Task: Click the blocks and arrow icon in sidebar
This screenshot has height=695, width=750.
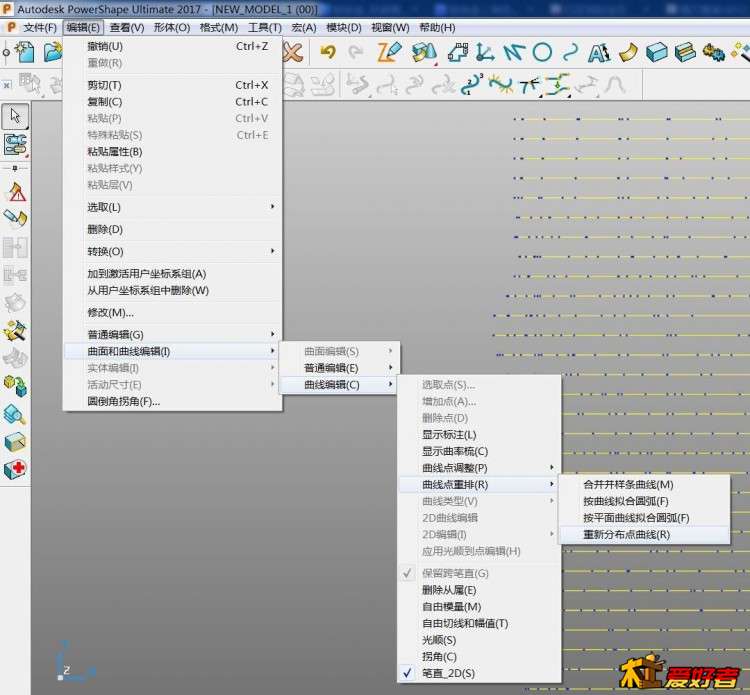Action: 15,386
